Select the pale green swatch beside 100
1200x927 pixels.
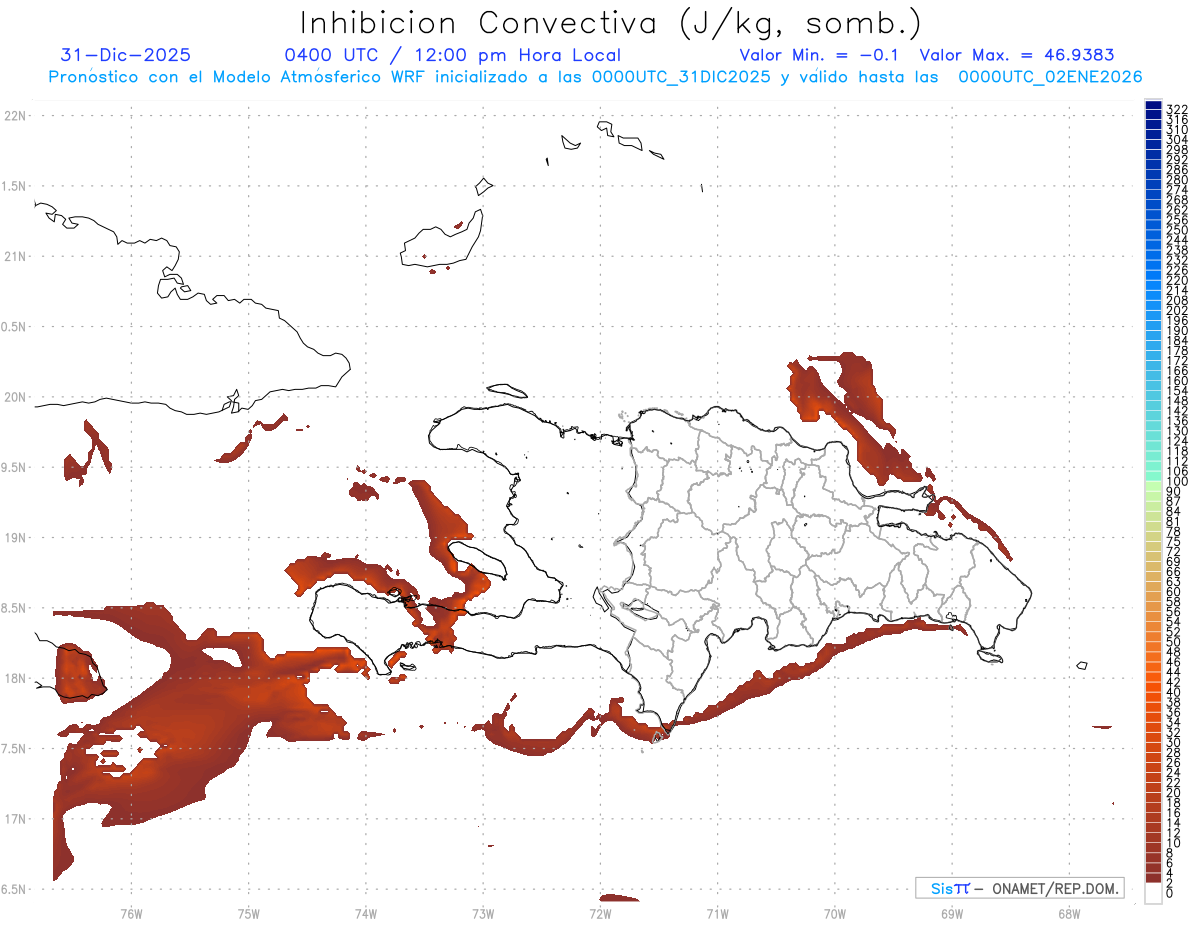pos(1154,486)
